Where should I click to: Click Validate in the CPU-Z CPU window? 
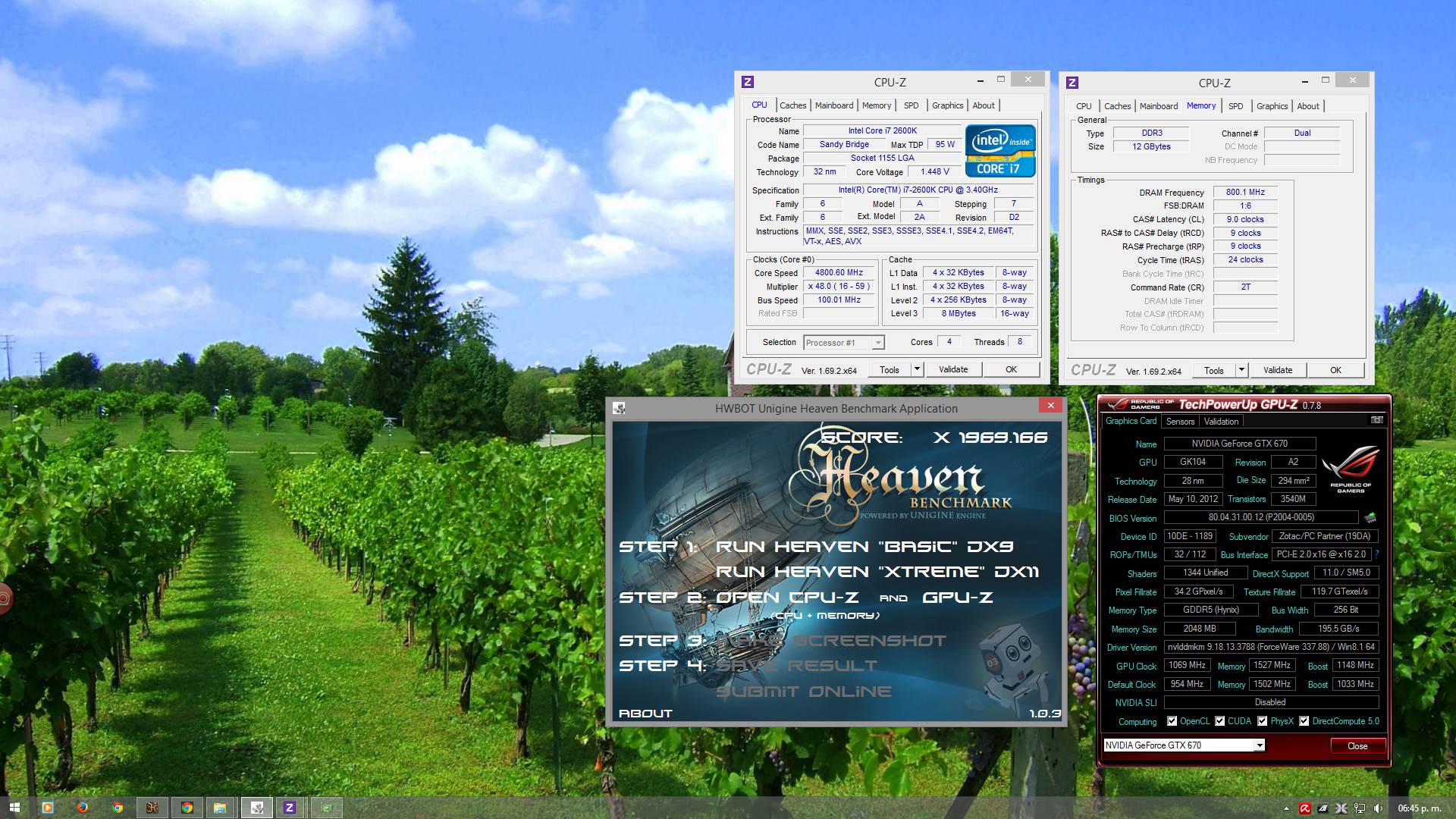coord(953,369)
